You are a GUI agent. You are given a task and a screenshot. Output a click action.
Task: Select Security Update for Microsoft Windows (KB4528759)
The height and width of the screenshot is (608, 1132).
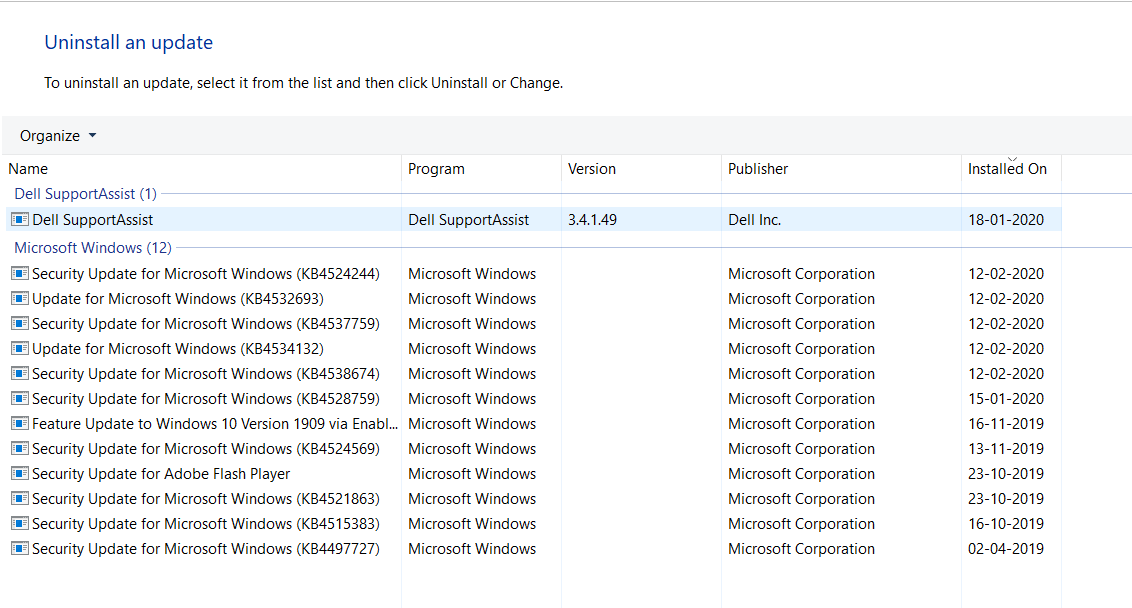[206, 399]
